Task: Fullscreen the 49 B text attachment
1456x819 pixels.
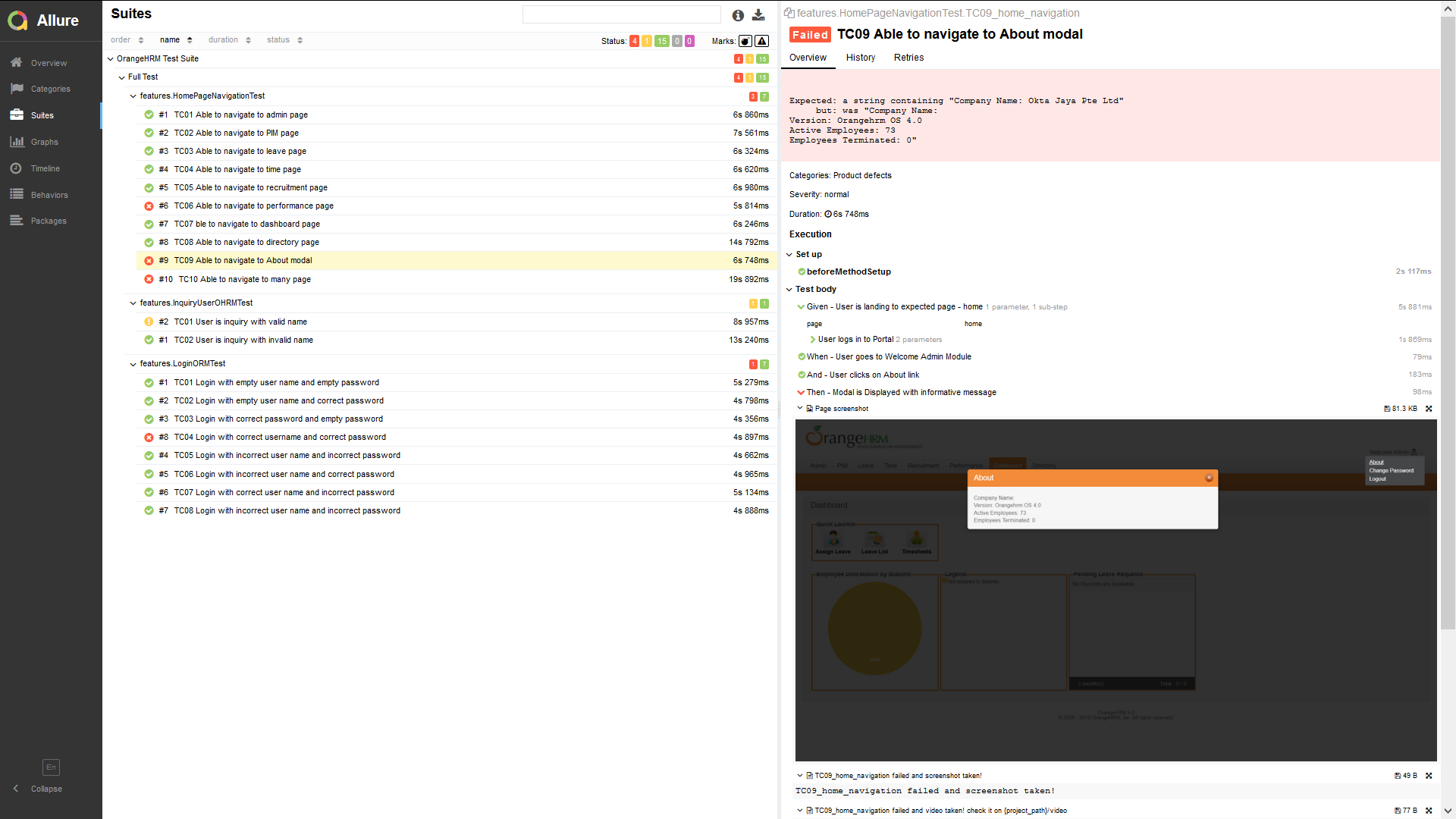Action: [x=1429, y=776]
